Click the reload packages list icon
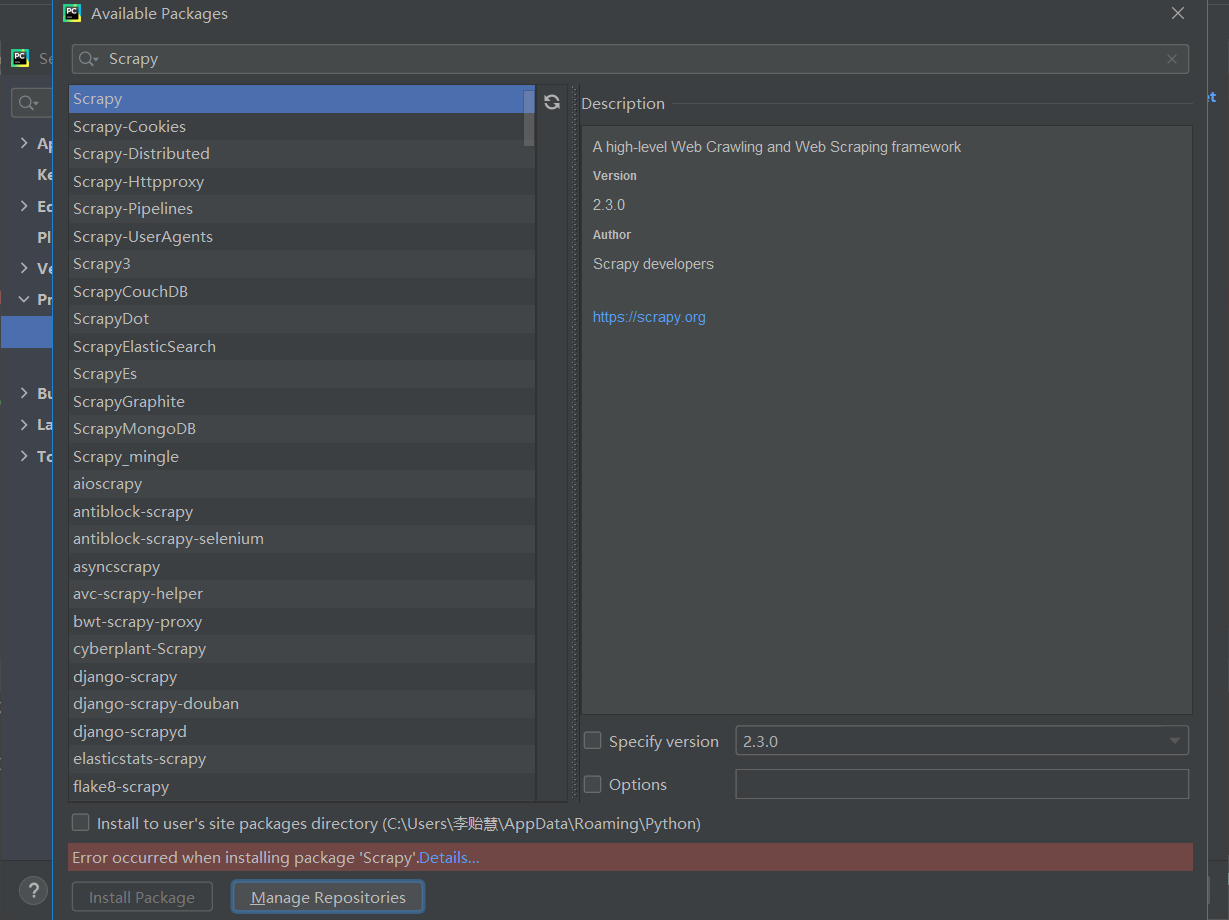The image size is (1229, 920). coord(552,102)
